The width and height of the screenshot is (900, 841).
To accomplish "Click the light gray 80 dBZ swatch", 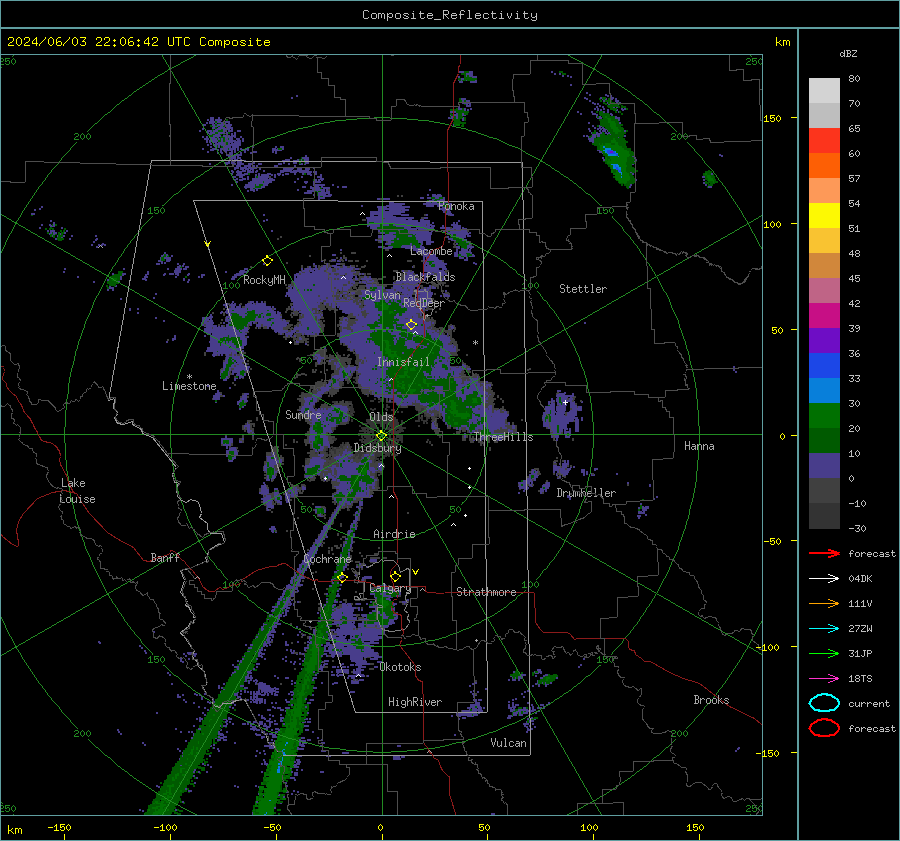I will [x=824, y=91].
